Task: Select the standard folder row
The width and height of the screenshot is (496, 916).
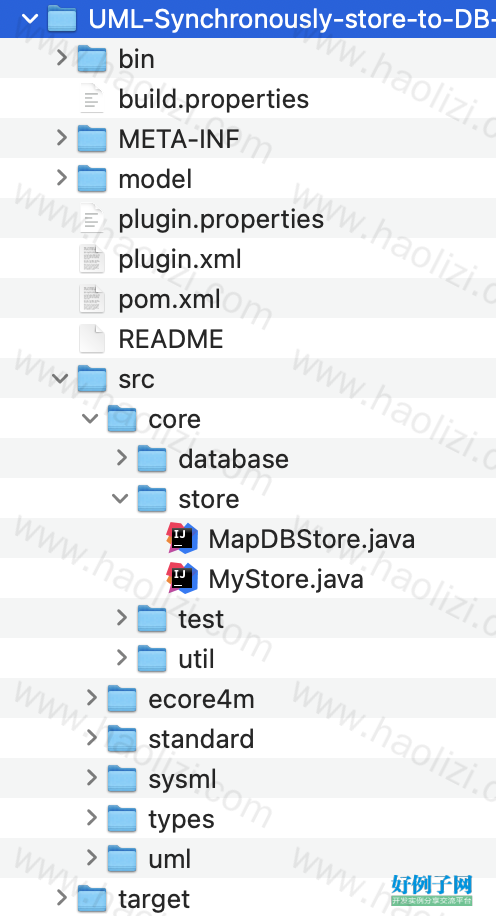Action: (248, 739)
